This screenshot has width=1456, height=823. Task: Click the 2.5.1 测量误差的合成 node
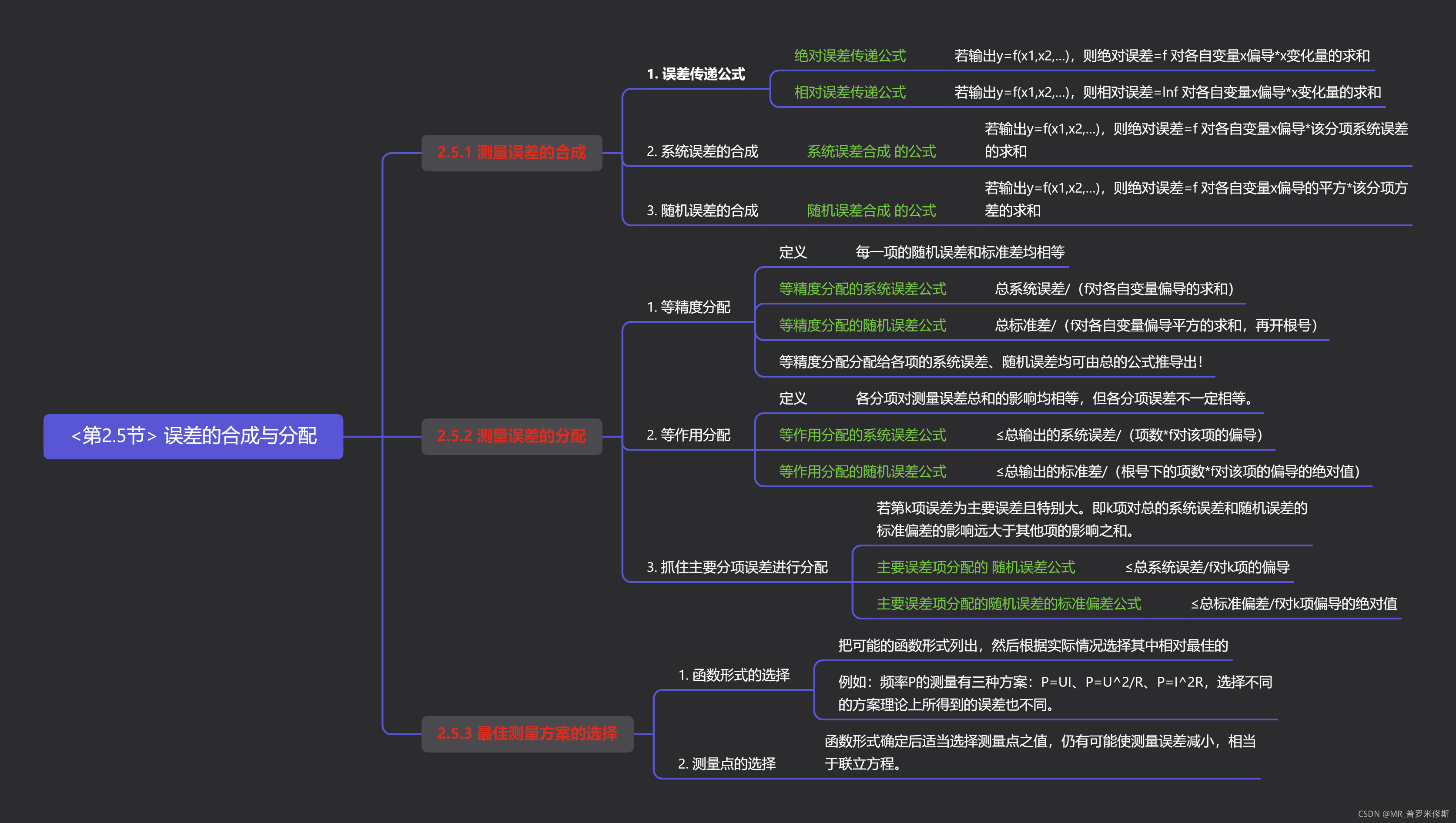[512, 153]
